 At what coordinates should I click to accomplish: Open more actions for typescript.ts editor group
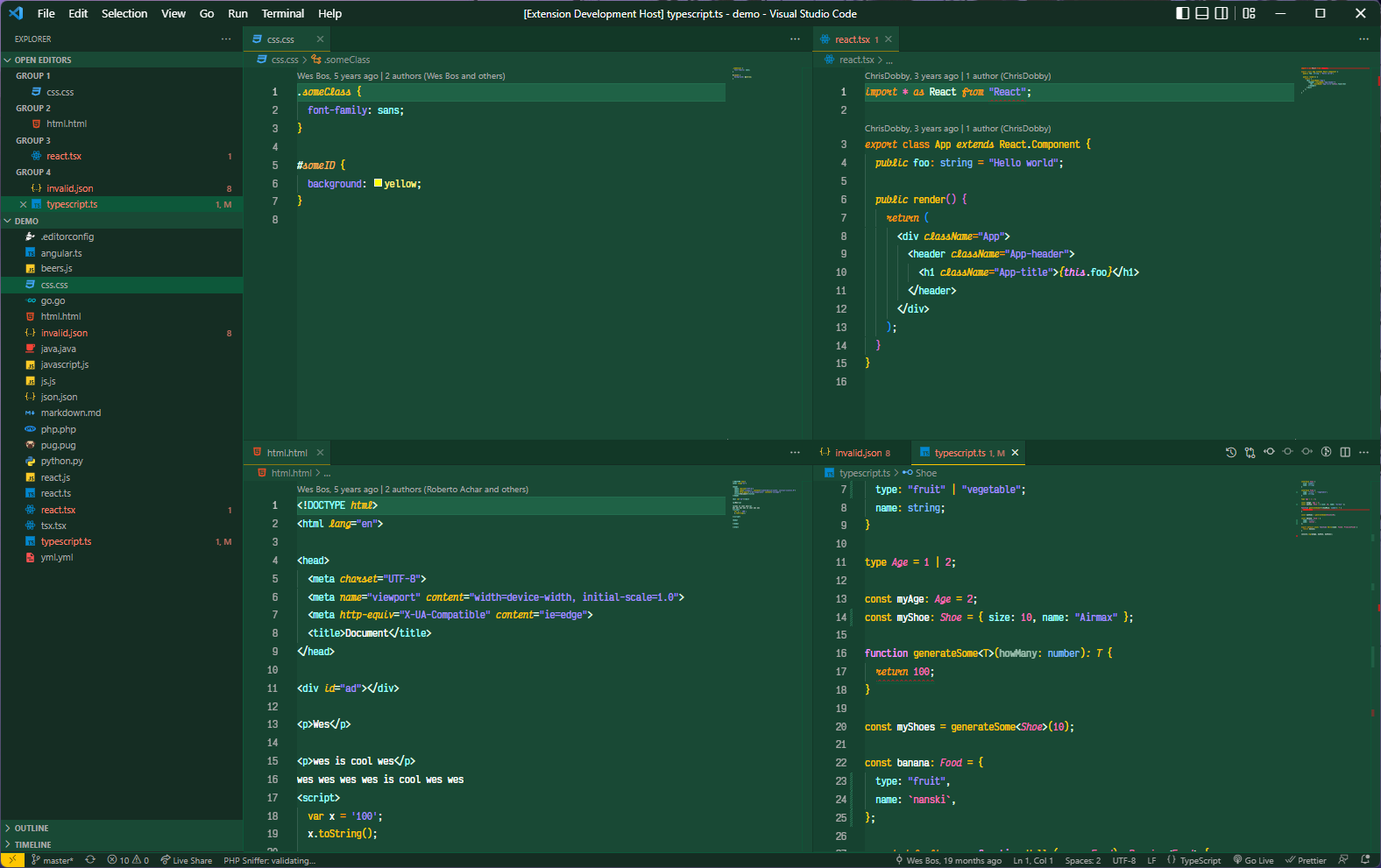1363,452
